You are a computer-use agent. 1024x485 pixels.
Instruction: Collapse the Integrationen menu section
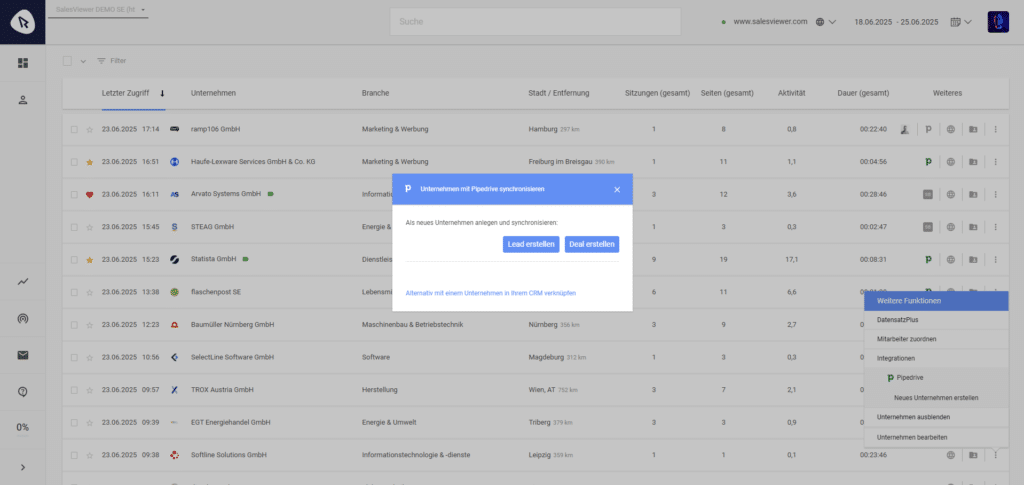936,358
